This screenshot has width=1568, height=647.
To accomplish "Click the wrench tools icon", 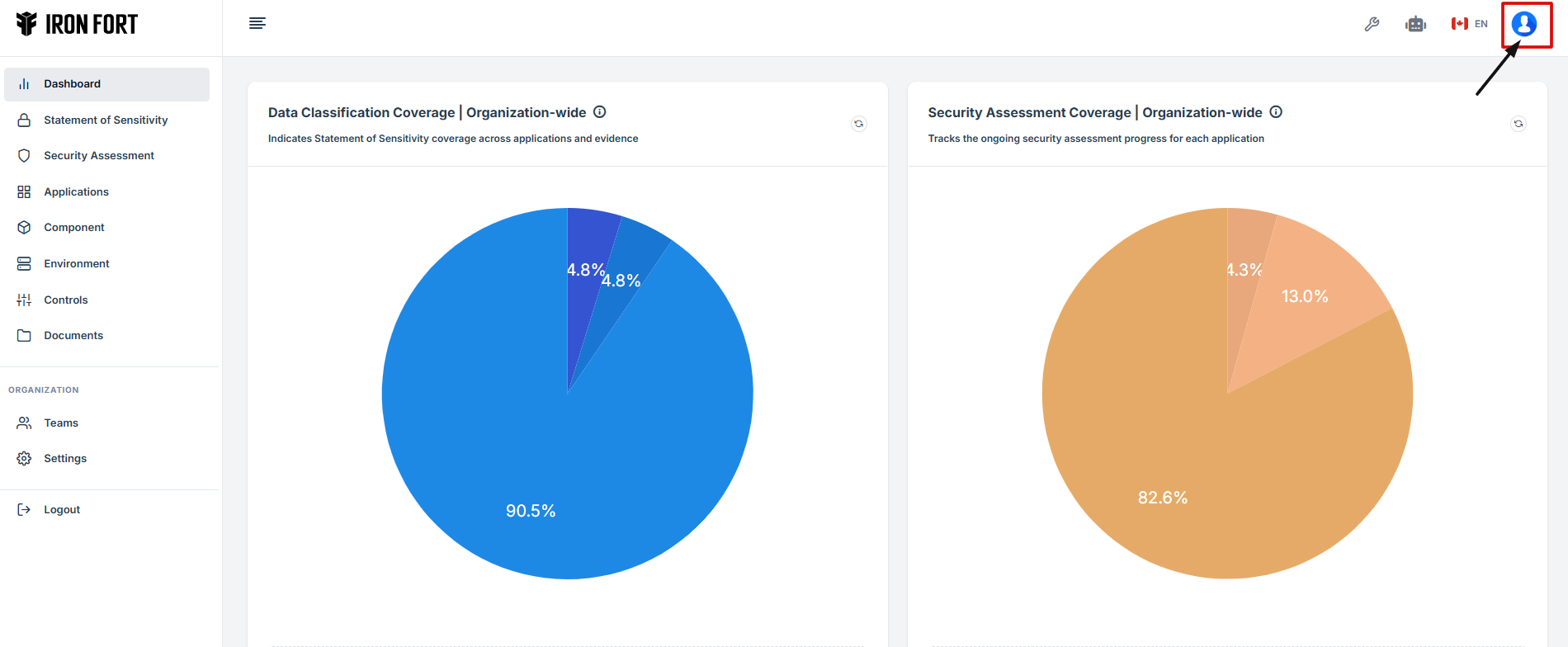I will tap(1372, 24).
